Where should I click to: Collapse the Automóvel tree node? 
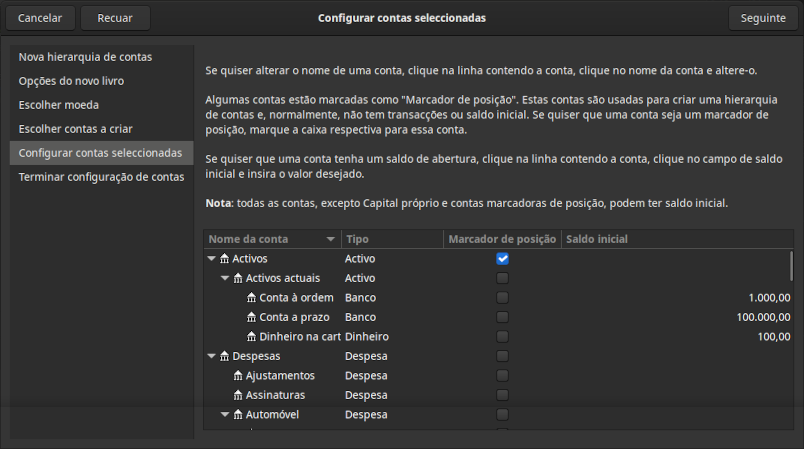(225, 415)
